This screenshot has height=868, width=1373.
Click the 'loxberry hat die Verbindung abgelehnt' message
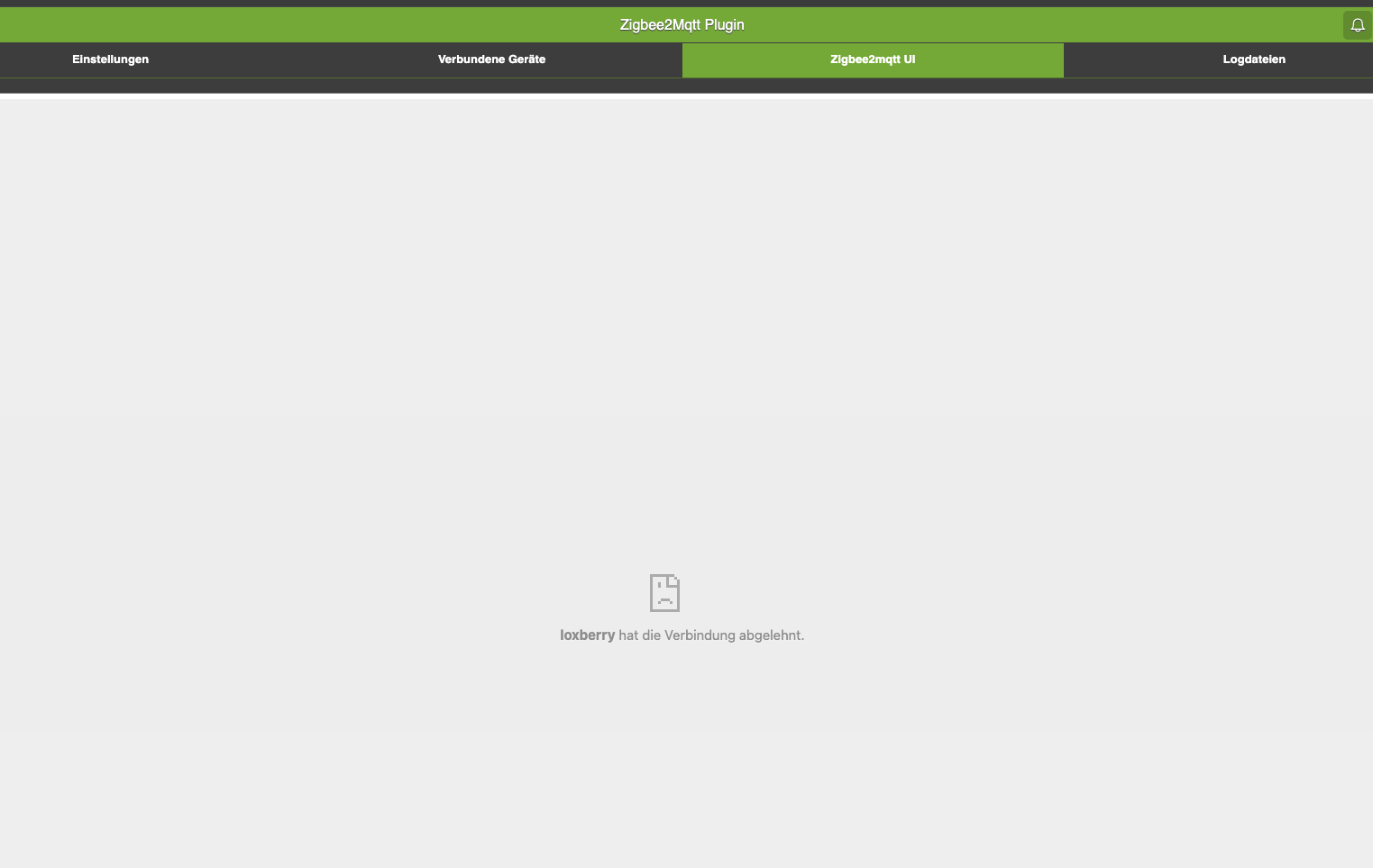point(682,635)
